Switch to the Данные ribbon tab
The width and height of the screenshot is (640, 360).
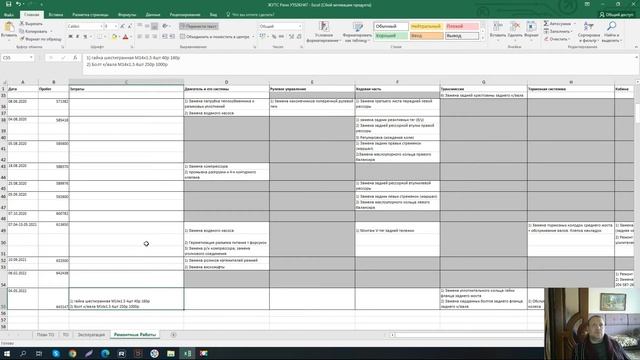[153, 15]
